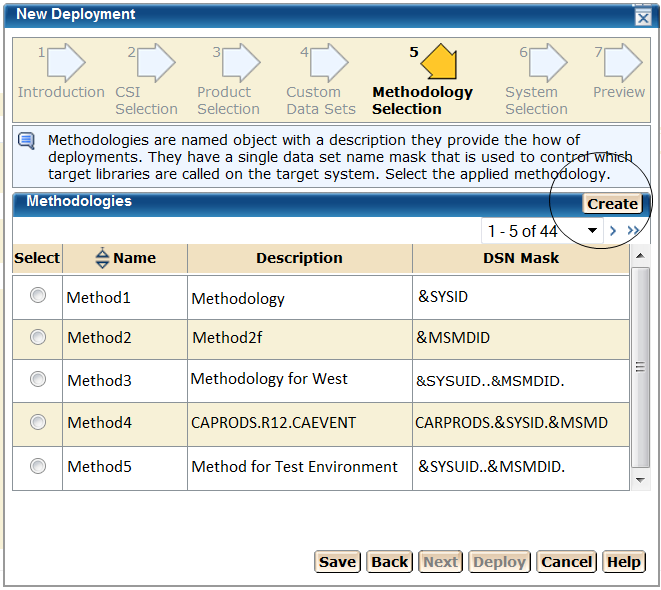661x590 pixels.
Task: Select the Method1 radio button
Action: pyautogui.click(x=38, y=295)
